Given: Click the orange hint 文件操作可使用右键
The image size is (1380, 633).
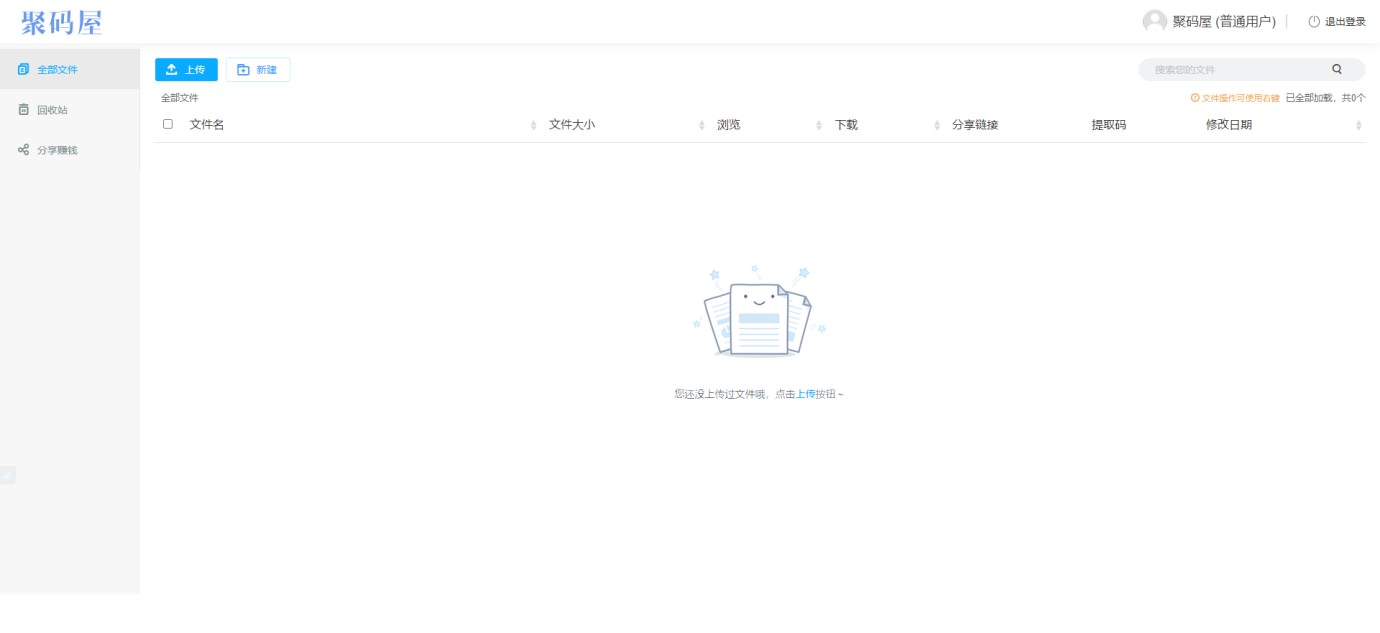Looking at the screenshot, I should [x=1235, y=98].
